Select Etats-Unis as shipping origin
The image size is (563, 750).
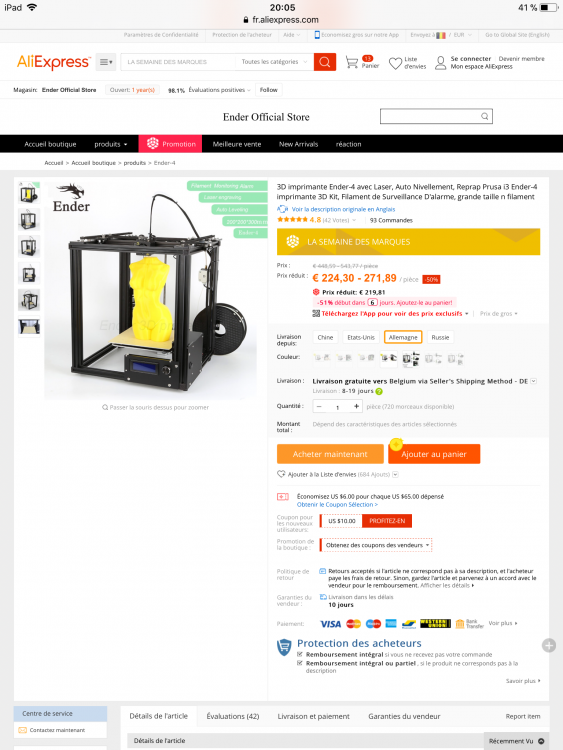(x=361, y=337)
